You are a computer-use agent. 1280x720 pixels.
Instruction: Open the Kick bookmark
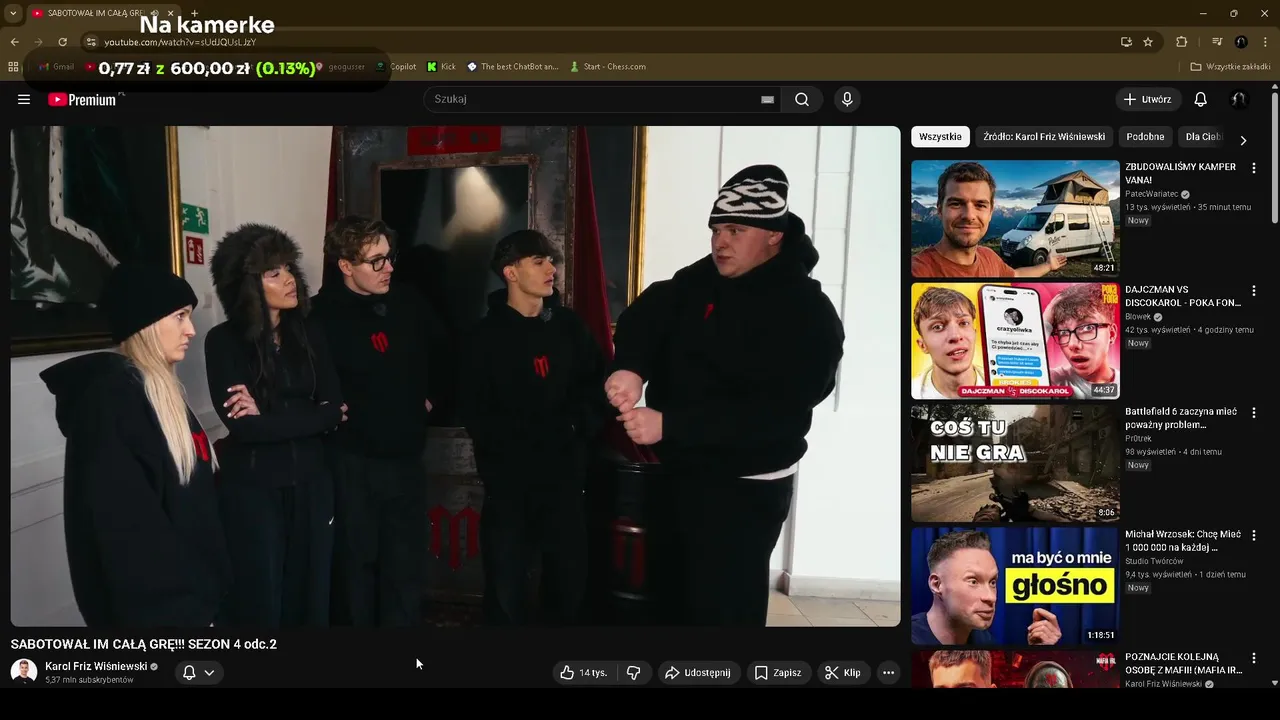click(441, 67)
